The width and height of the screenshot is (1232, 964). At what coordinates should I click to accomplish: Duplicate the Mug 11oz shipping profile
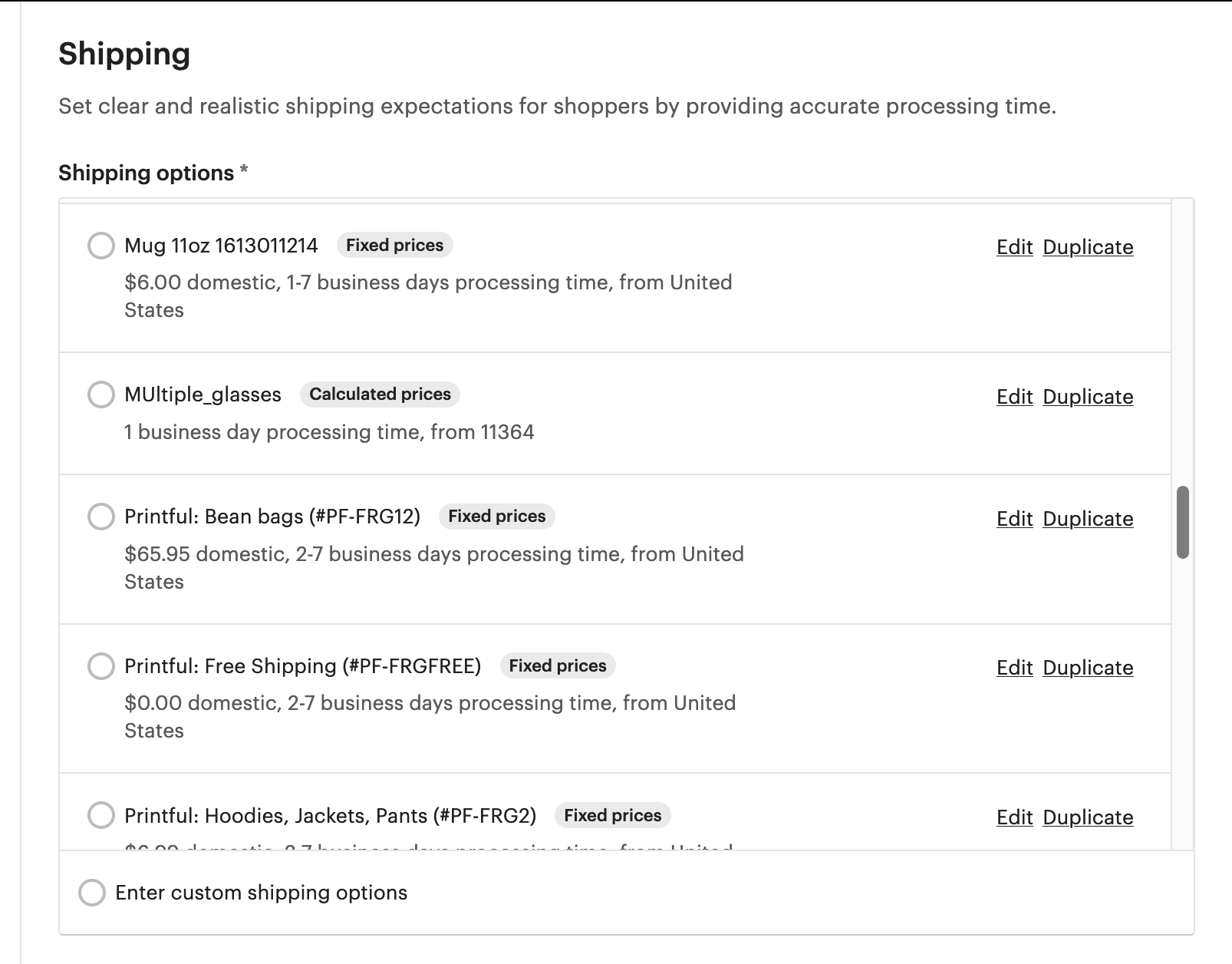pos(1088,247)
